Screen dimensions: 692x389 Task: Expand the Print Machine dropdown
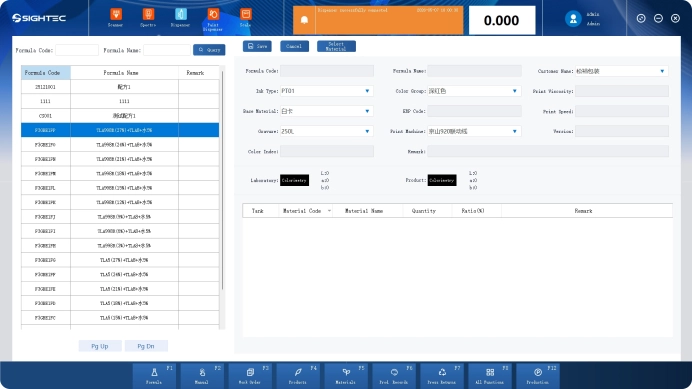514,131
